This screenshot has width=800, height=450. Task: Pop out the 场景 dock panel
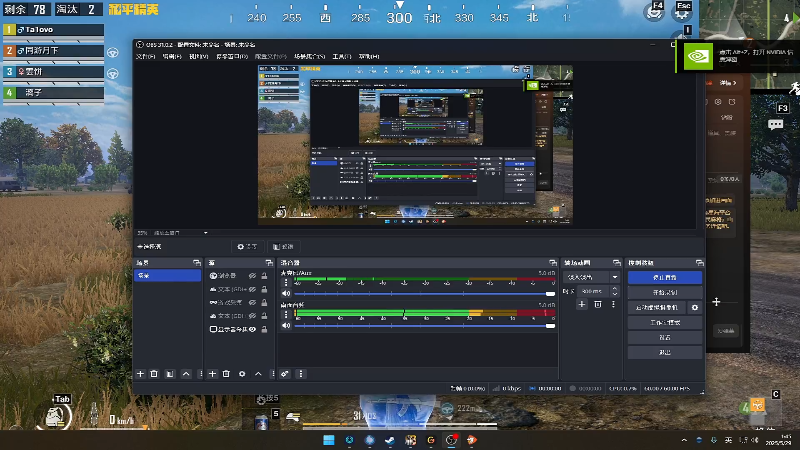point(197,263)
